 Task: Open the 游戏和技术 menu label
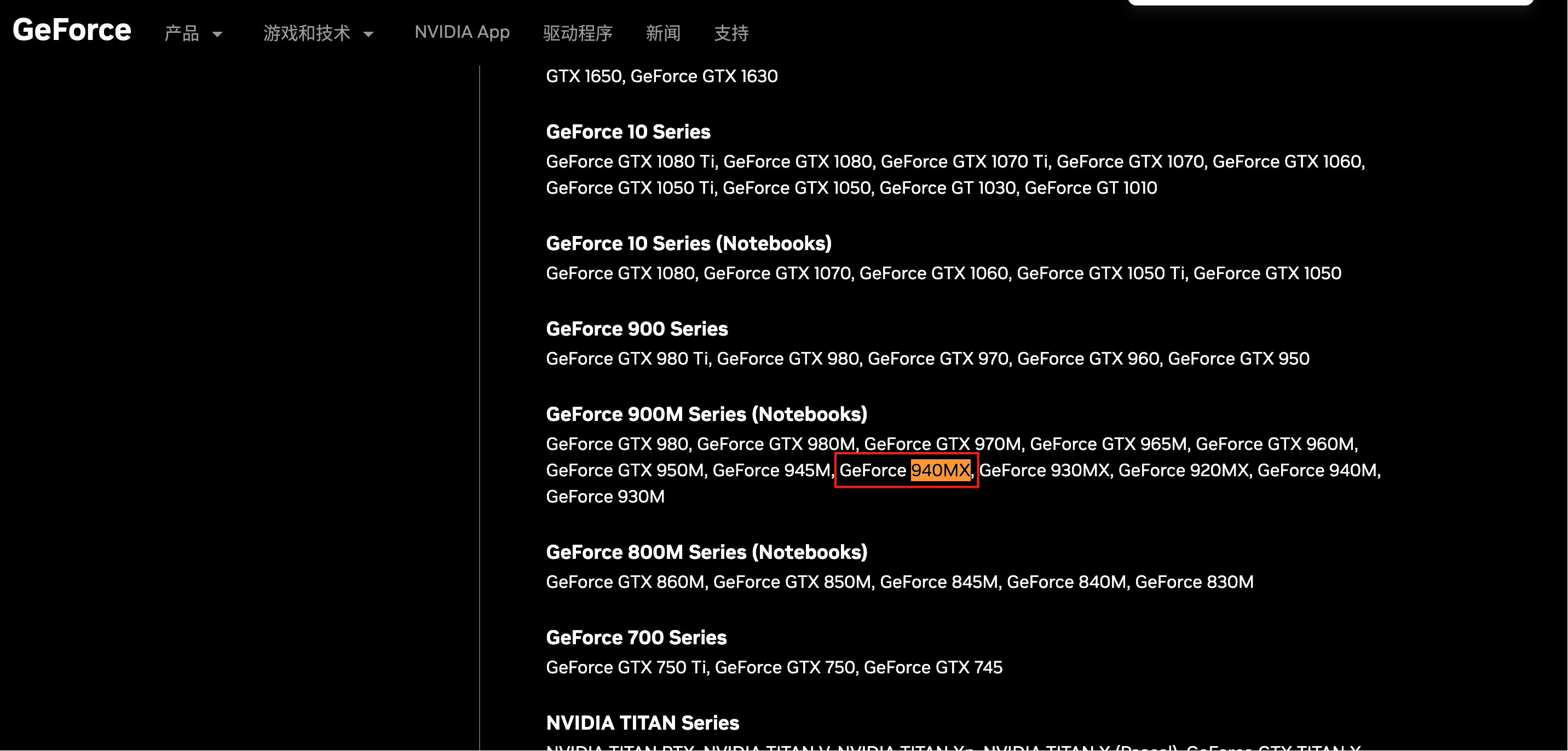tap(307, 33)
